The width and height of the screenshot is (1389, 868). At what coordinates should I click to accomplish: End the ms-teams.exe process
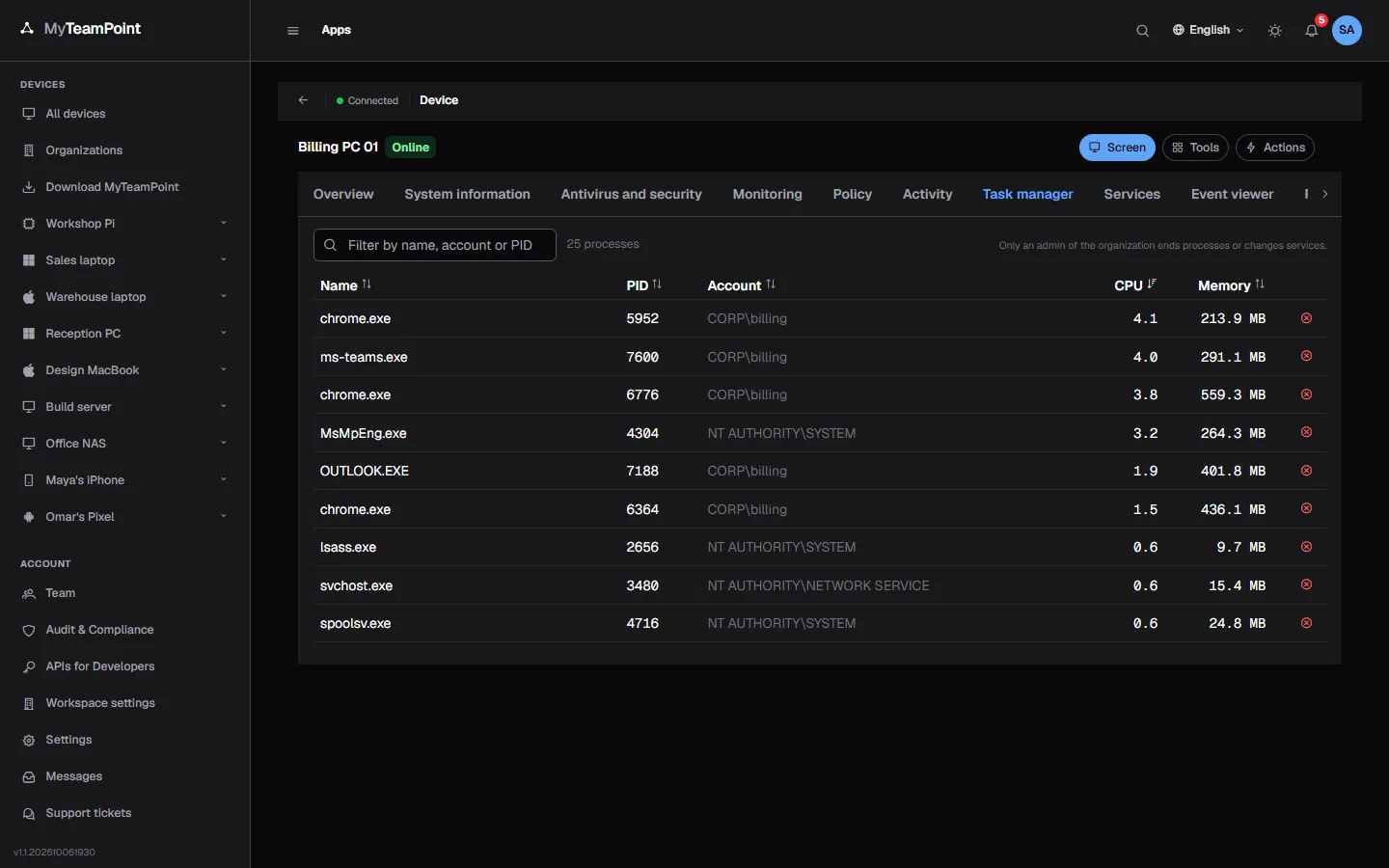(x=1306, y=356)
